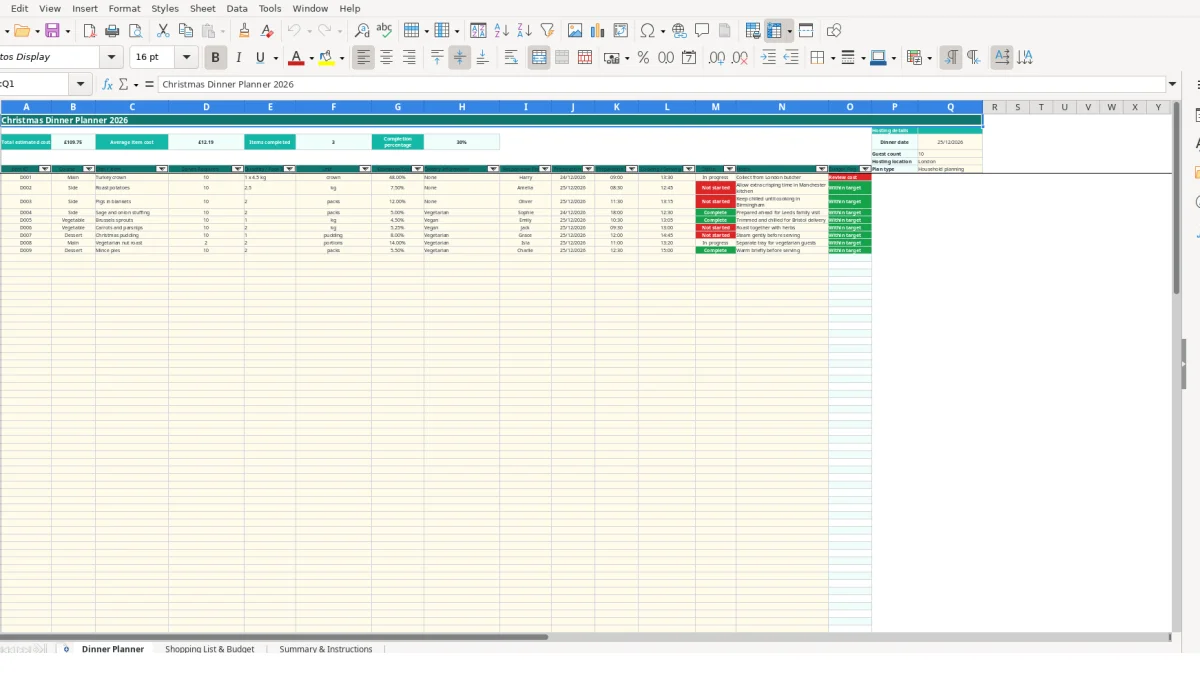Open Find and Replace
The image size is (1200, 675).
coord(362,31)
